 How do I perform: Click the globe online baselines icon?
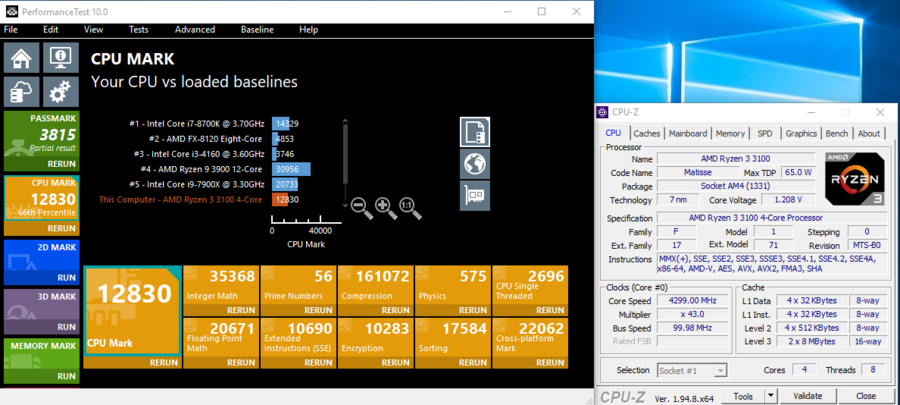[475, 164]
